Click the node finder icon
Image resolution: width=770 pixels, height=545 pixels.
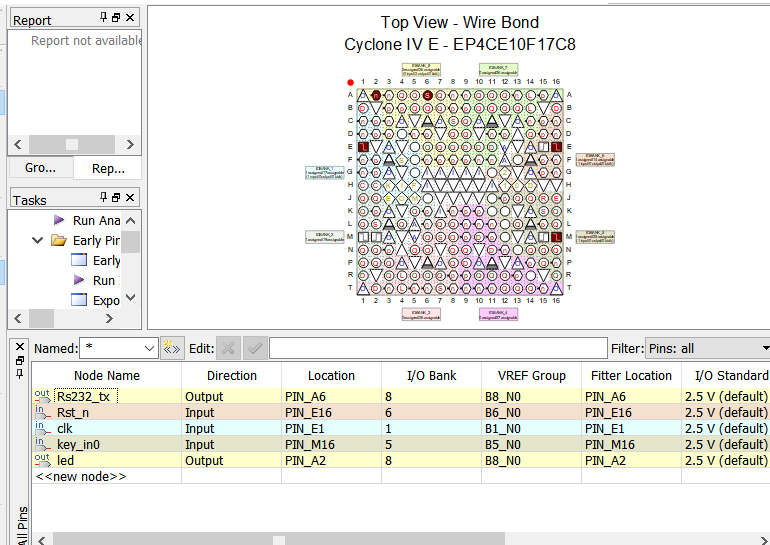172,348
